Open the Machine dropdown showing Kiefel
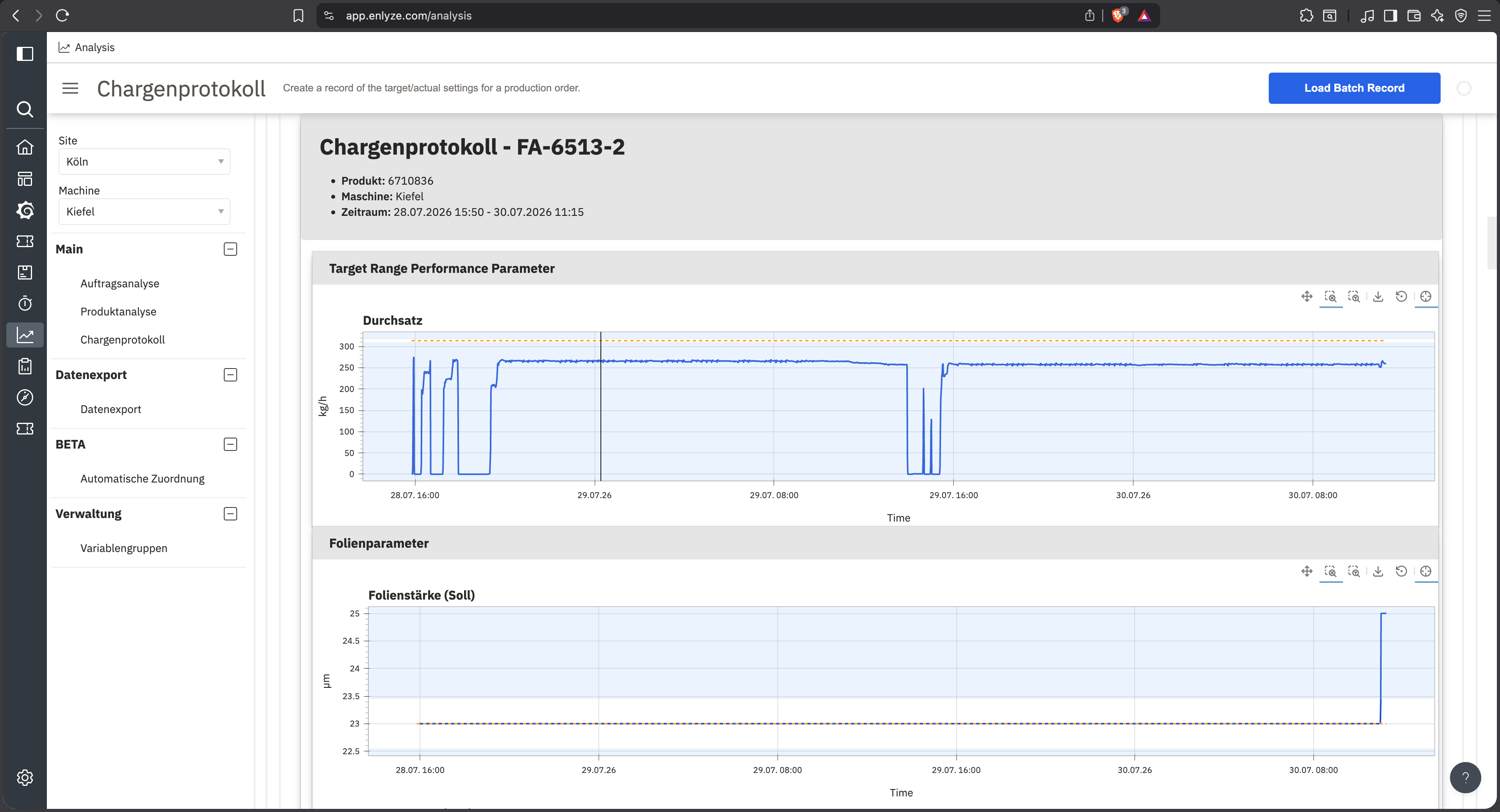1500x812 pixels. 145,211
